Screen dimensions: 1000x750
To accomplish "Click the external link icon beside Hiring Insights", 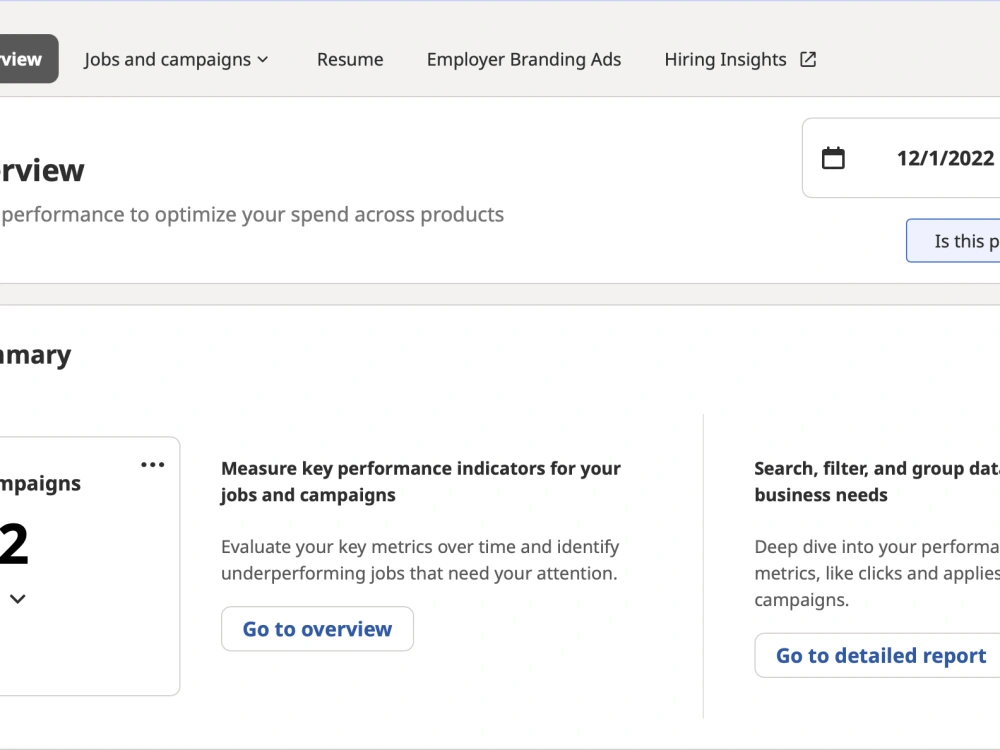I will tap(807, 59).
